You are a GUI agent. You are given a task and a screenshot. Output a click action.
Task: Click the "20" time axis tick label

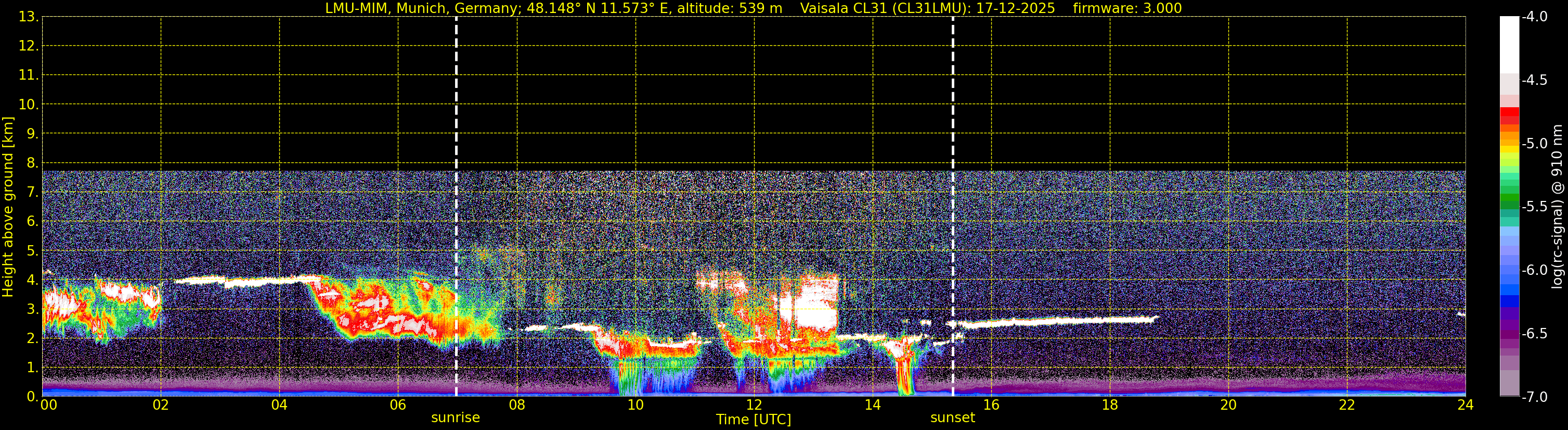(x=1228, y=405)
